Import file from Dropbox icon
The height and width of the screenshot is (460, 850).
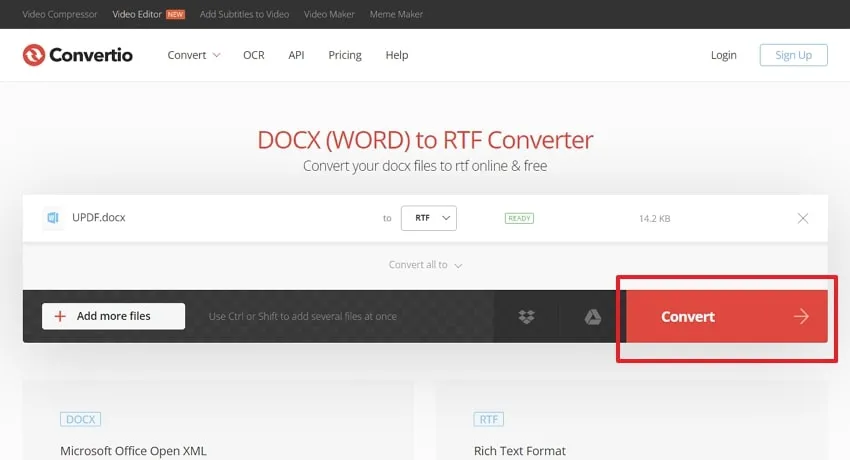click(526, 316)
